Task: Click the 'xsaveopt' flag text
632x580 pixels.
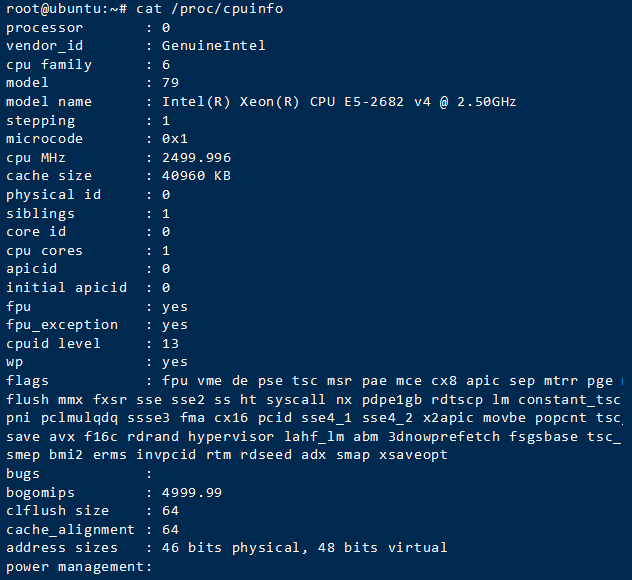Action: coord(414,455)
